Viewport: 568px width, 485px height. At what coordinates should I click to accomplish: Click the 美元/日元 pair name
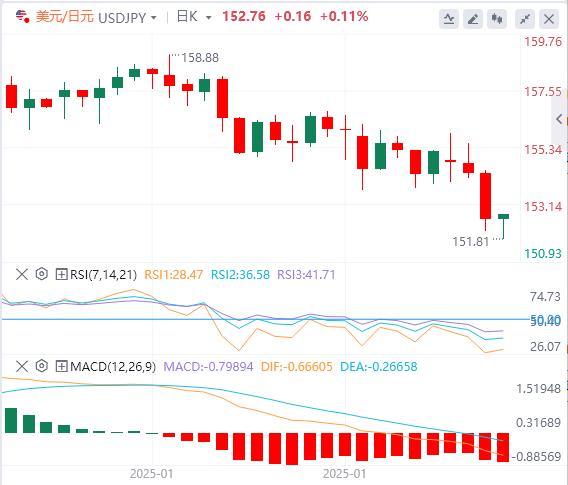pyautogui.click(x=65, y=17)
